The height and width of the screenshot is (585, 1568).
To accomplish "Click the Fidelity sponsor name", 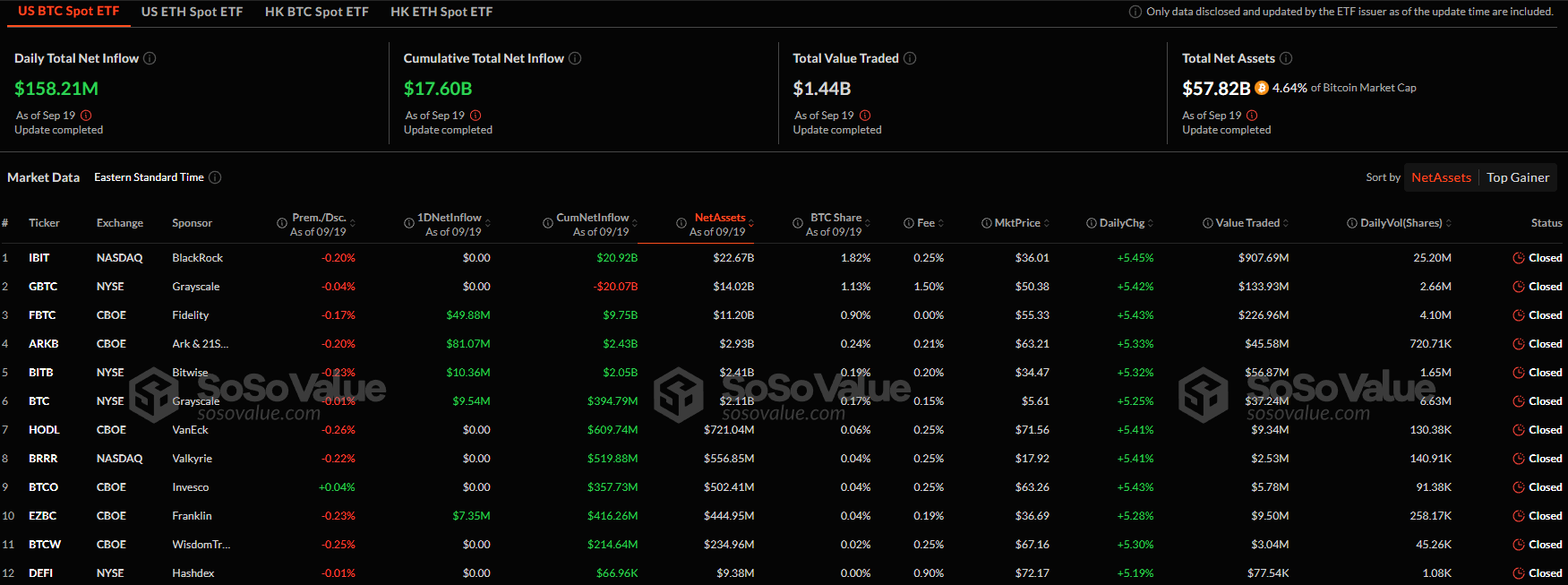I will [x=191, y=315].
